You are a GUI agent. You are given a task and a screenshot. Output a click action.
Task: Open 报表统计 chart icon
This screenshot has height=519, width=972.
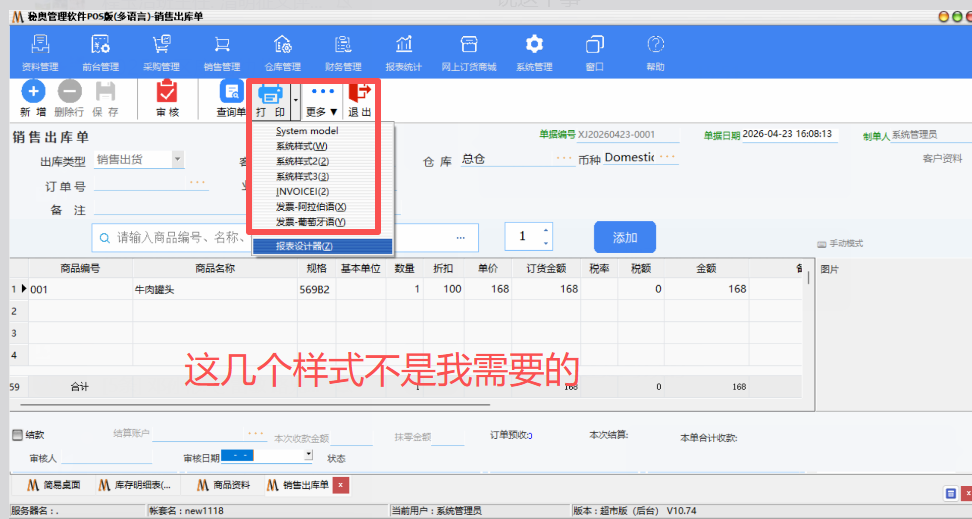pyautogui.click(x=404, y=45)
